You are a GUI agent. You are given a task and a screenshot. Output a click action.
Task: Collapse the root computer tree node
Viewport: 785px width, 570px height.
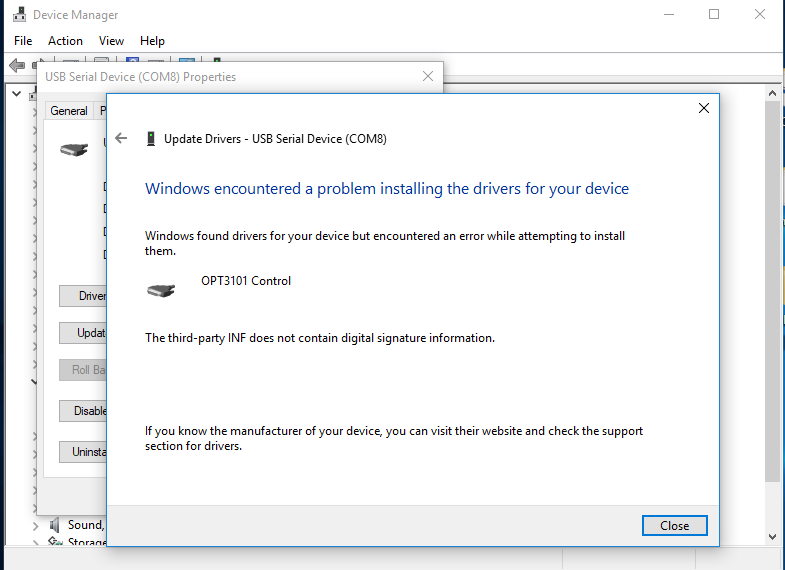click(17, 94)
